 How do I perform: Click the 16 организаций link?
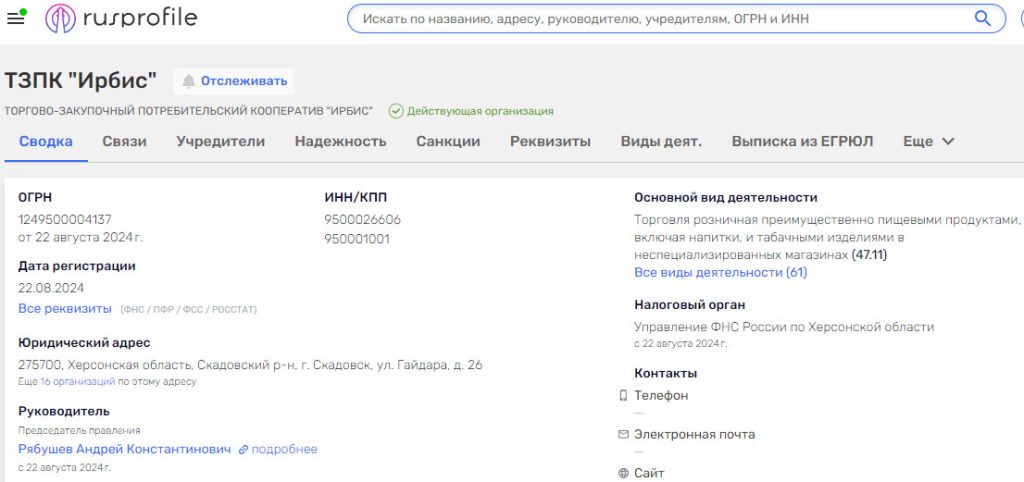[x=77, y=382]
